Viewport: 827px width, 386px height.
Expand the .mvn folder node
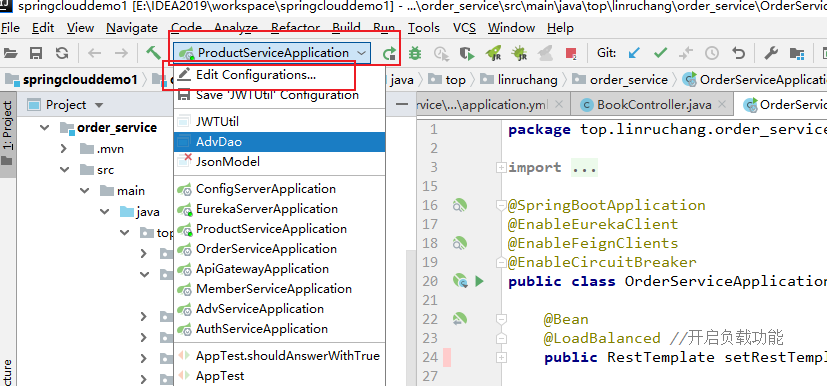point(64,149)
